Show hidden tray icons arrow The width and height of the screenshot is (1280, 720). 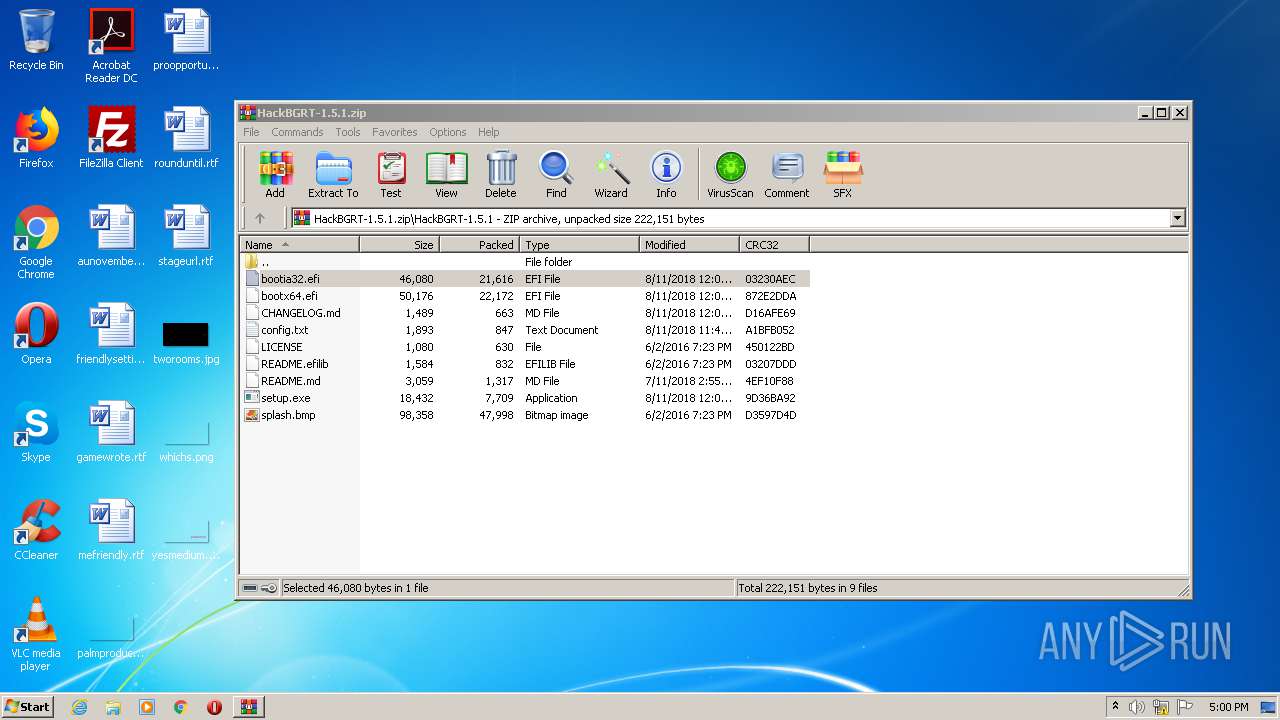pyautogui.click(x=1115, y=707)
